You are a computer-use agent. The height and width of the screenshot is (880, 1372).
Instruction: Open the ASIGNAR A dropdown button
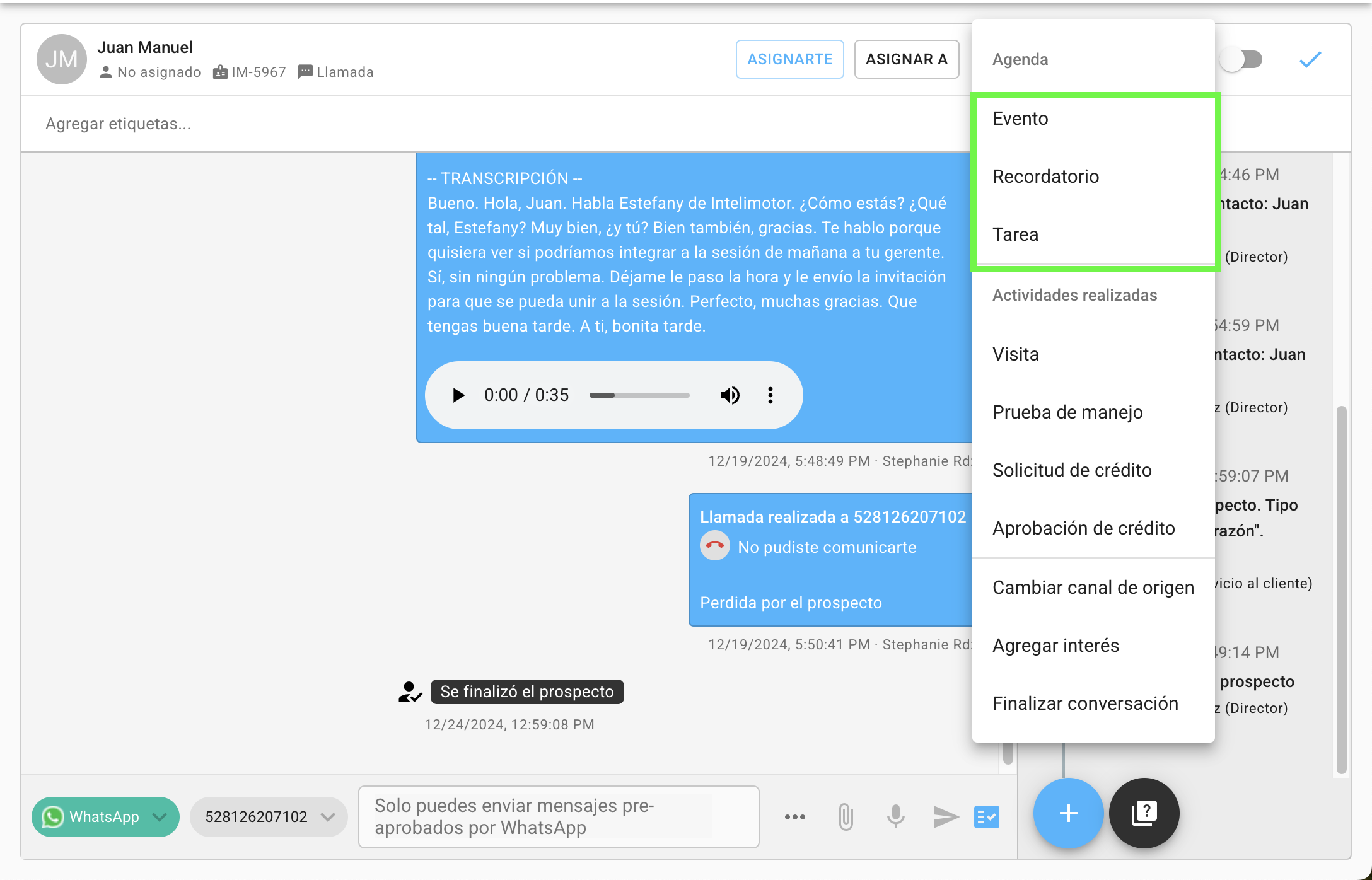[x=906, y=59]
